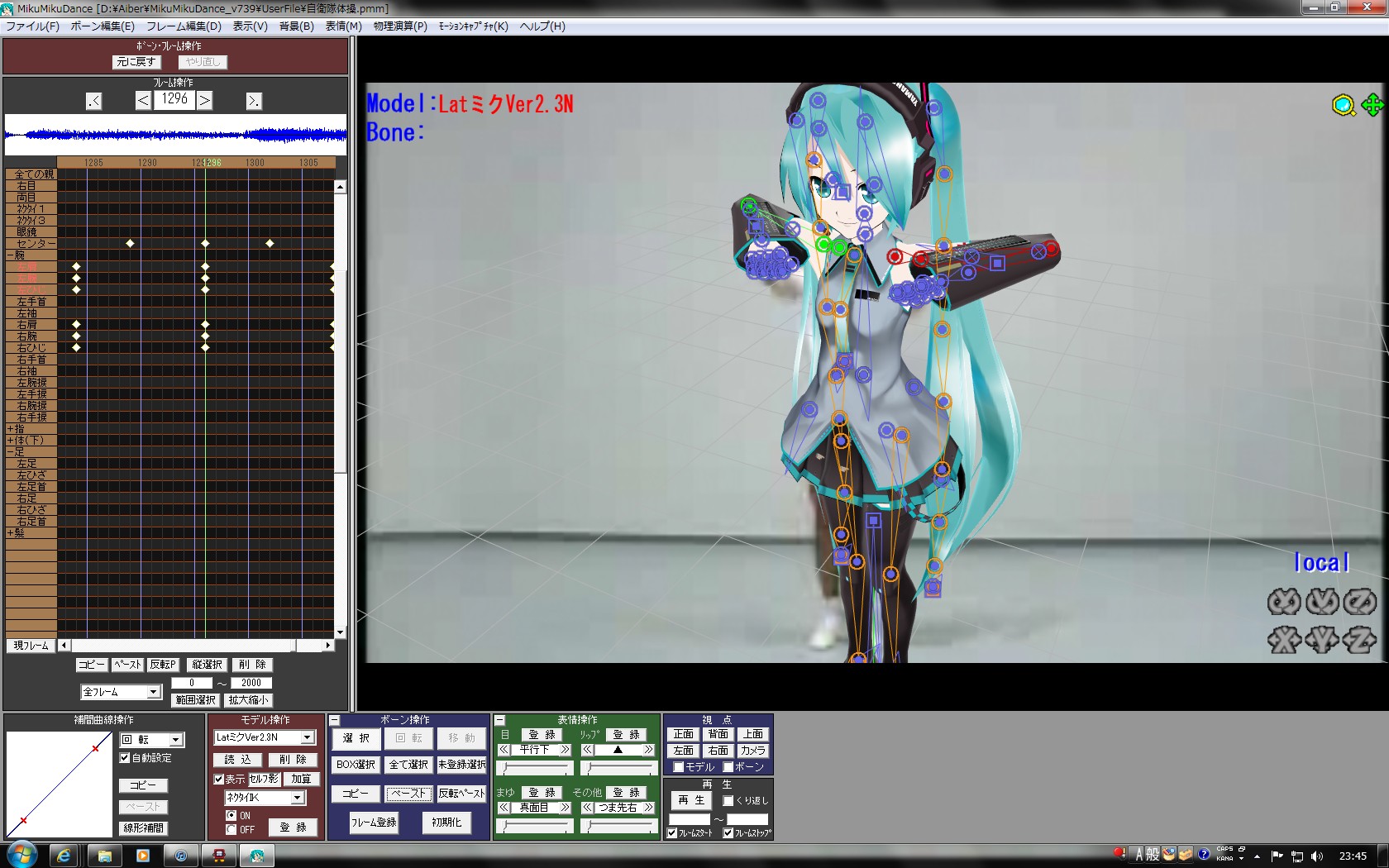
Task: Click the brow morph slider under 真面目
Action: click(x=535, y=826)
